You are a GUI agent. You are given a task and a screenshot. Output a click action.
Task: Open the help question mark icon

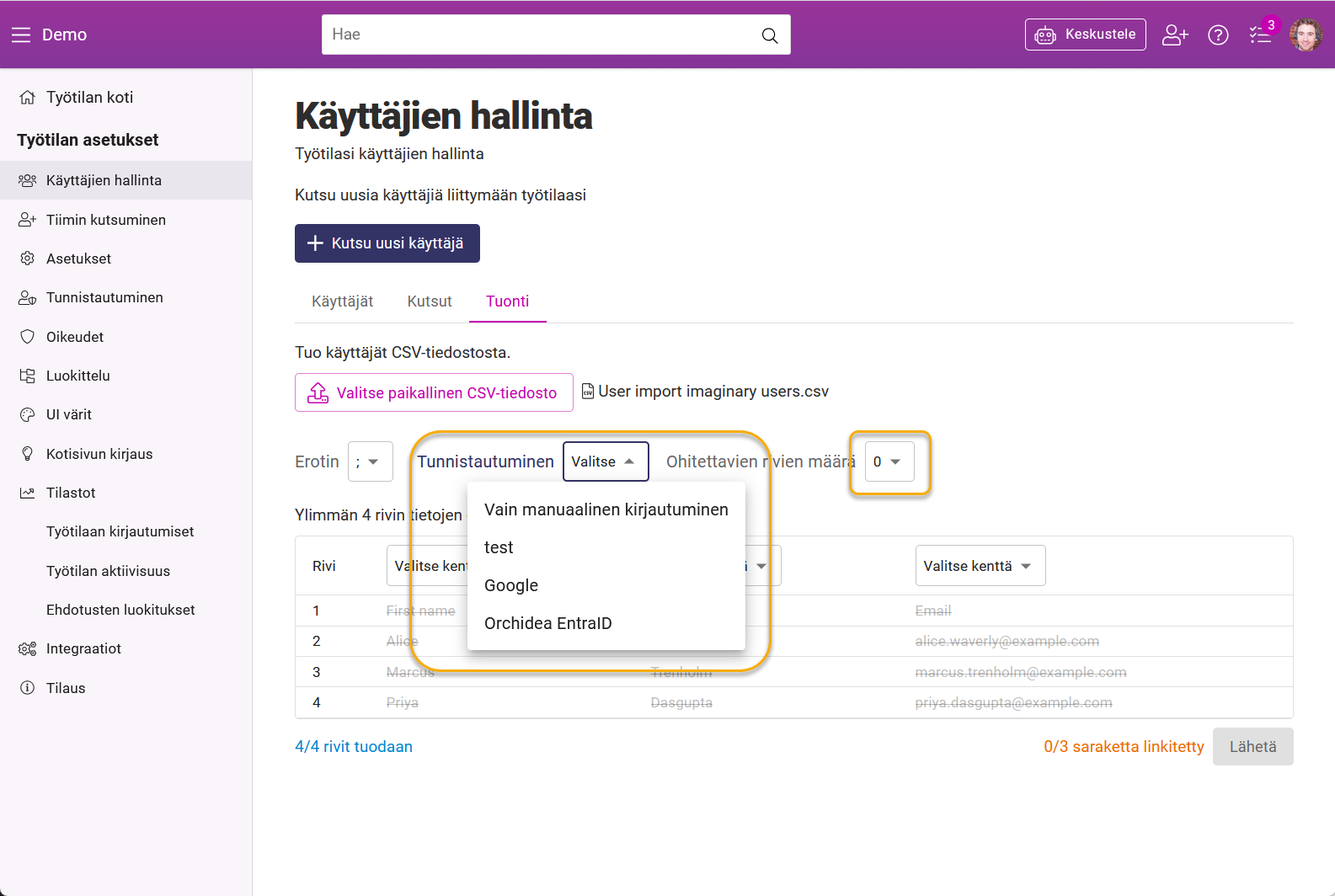1218,35
